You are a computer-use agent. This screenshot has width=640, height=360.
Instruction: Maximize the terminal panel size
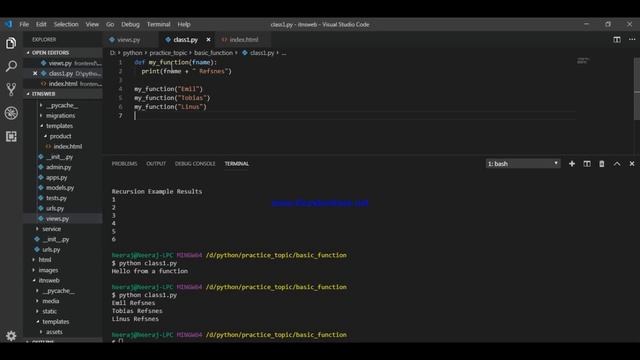point(617,164)
